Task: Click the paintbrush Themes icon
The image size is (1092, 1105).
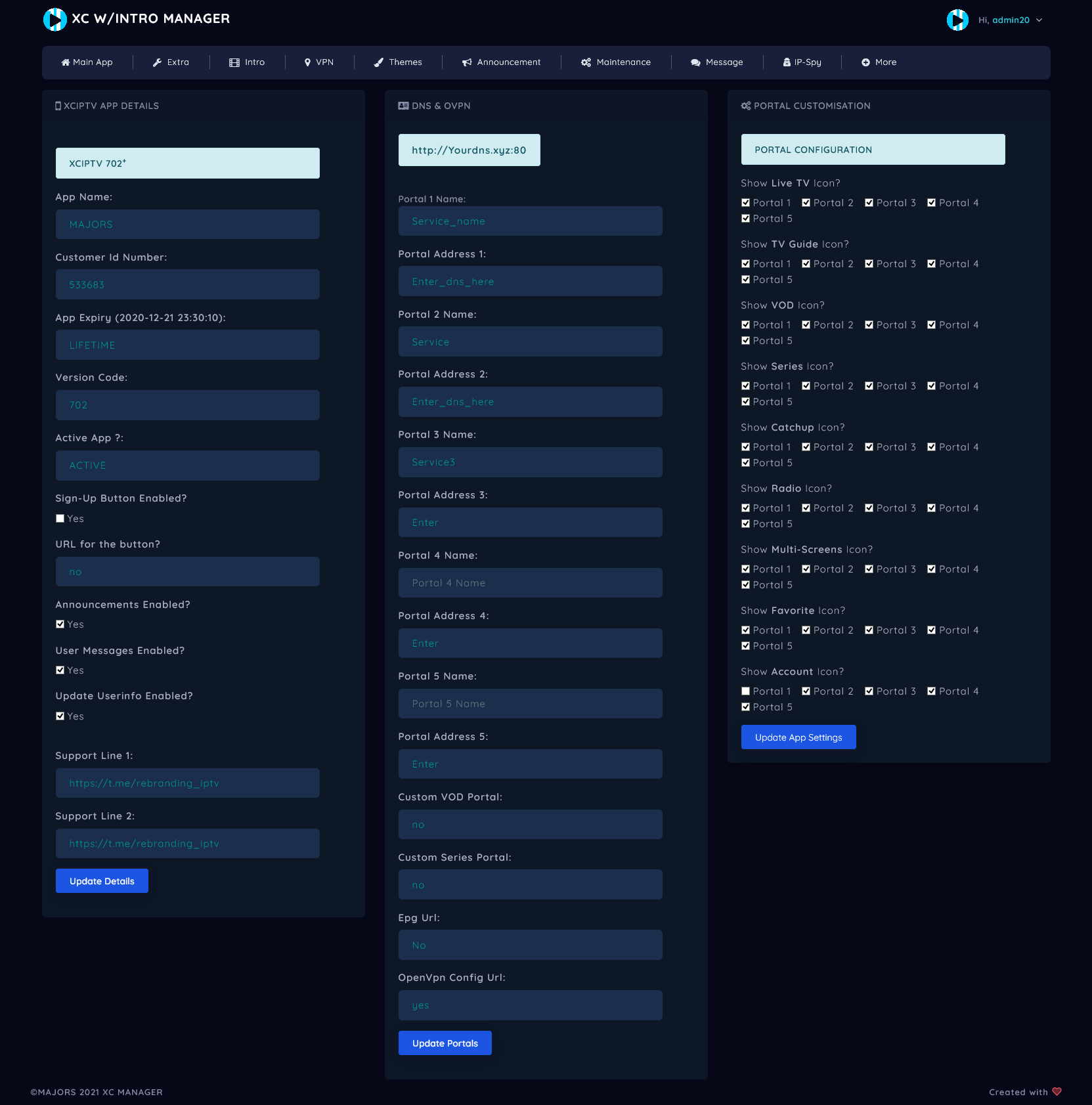Action: coord(378,62)
